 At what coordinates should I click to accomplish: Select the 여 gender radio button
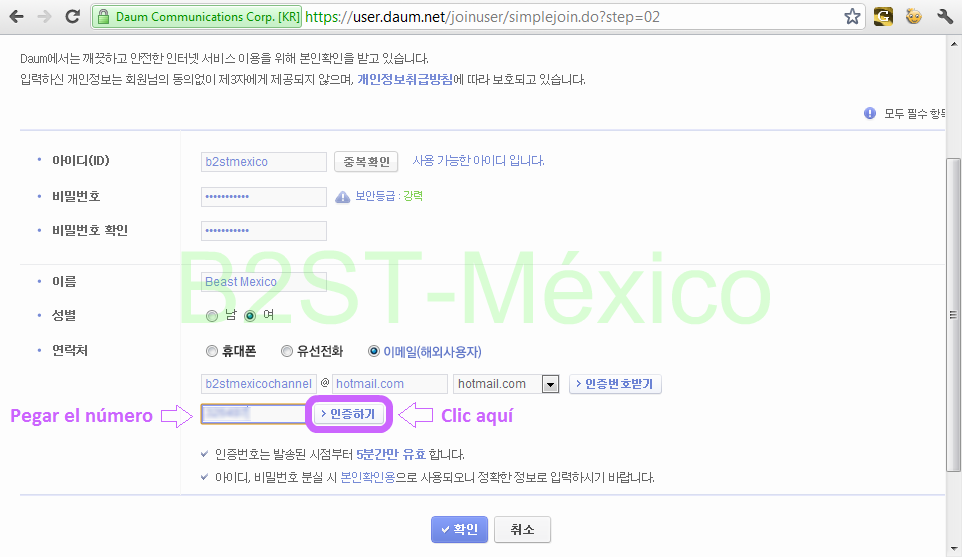(x=250, y=316)
